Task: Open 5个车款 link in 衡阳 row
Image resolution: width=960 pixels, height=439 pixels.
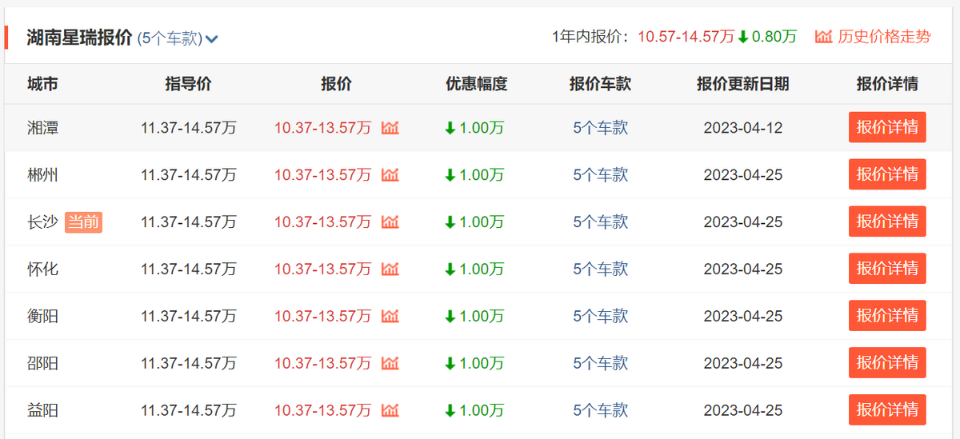Action: 600,316
